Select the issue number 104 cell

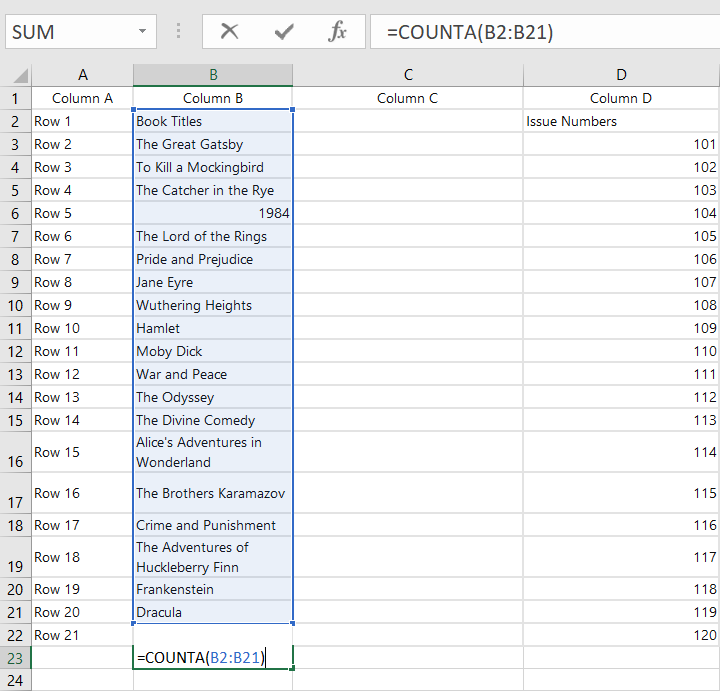coord(621,213)
